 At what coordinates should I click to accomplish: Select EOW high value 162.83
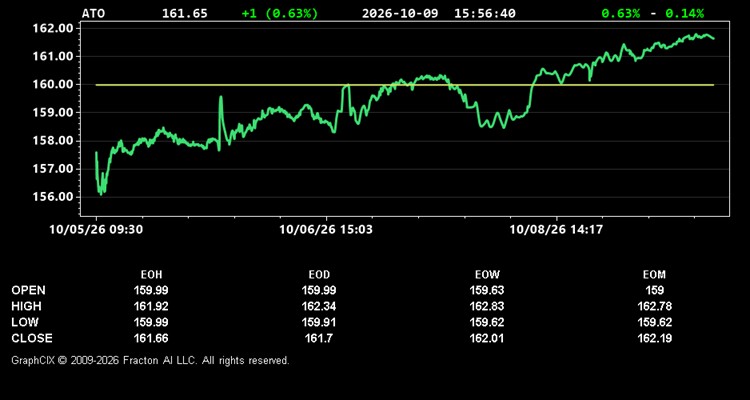tap(487, 306)
